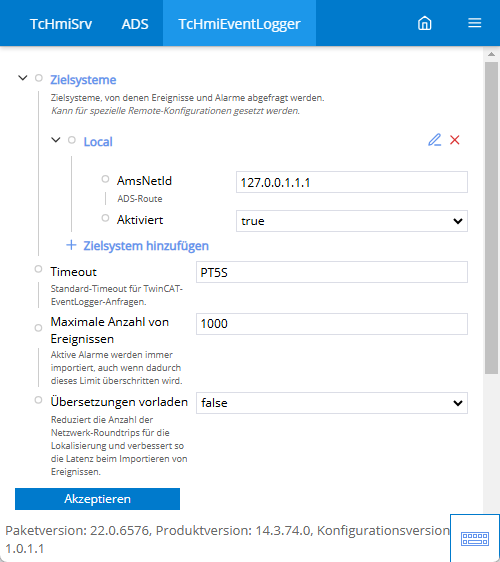Screen dimensions: 500x562
Task: Select the TcHmiEventLogger tab
Action: pos(239,24)
